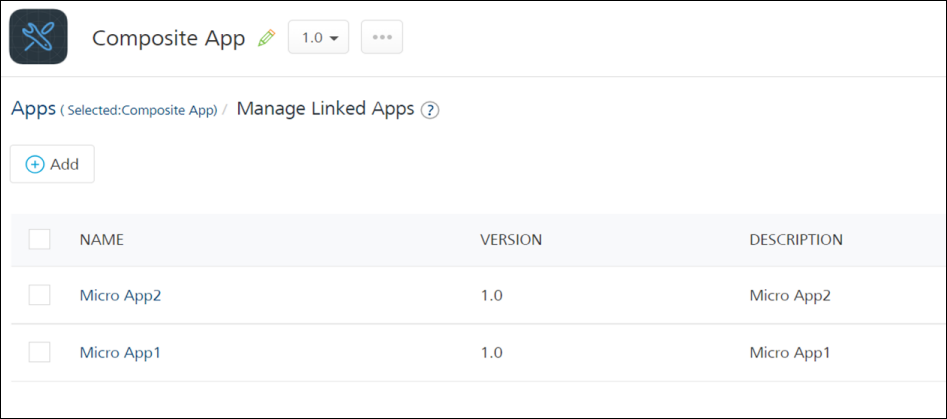Click the Micro App1 description cell
The image size is (947, 419).
(790, 353)
